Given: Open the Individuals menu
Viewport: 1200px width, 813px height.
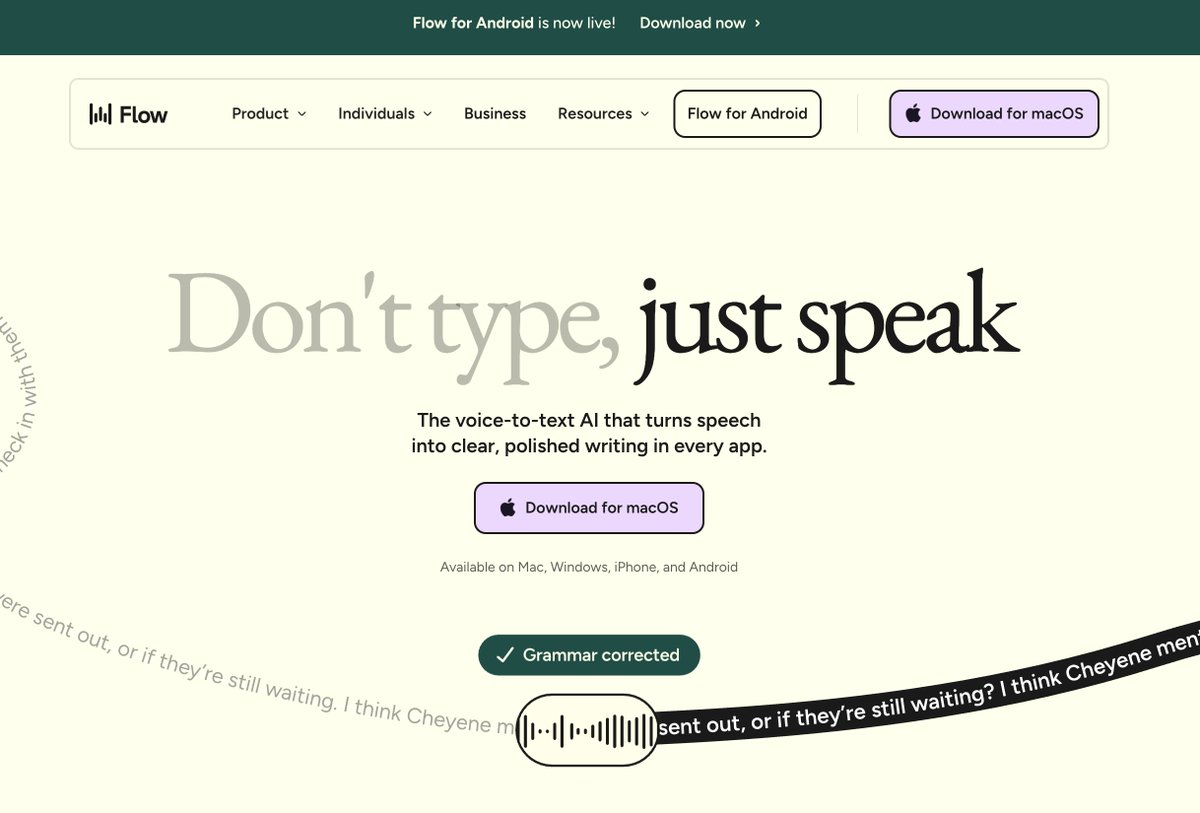Looking at the screenshot, I should click(x=385, y=114).
